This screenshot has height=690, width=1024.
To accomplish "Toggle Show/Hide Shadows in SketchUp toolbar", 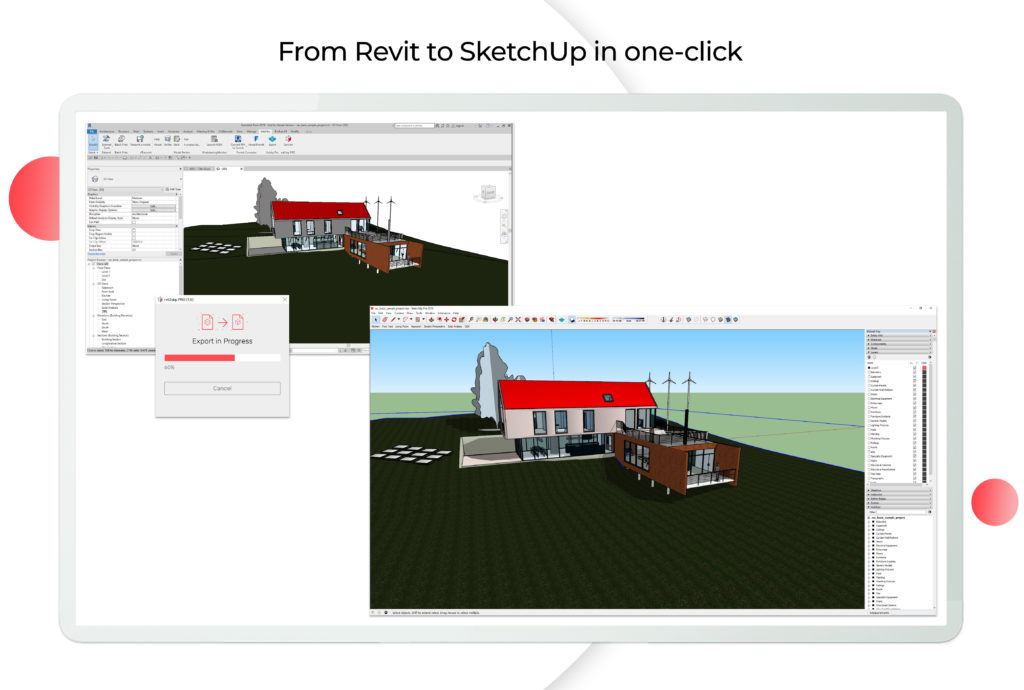I will (571, 319).
